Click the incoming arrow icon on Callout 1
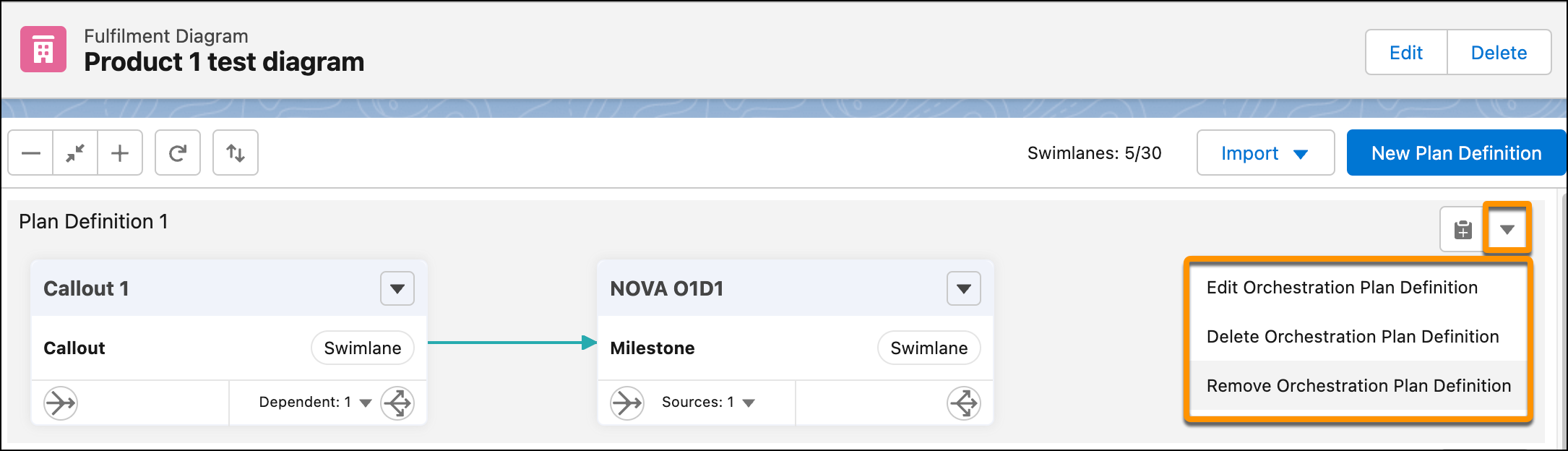This screenshot has width=1568, height=451. [x=61, y=403]
